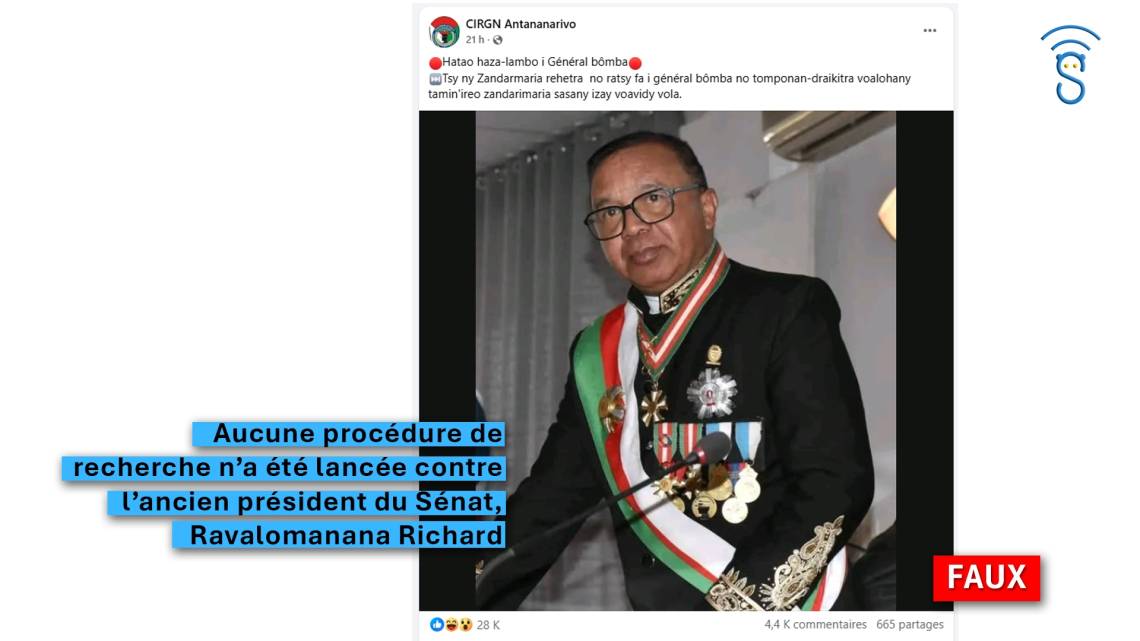View the 28 K reactions list

(488, 625)
